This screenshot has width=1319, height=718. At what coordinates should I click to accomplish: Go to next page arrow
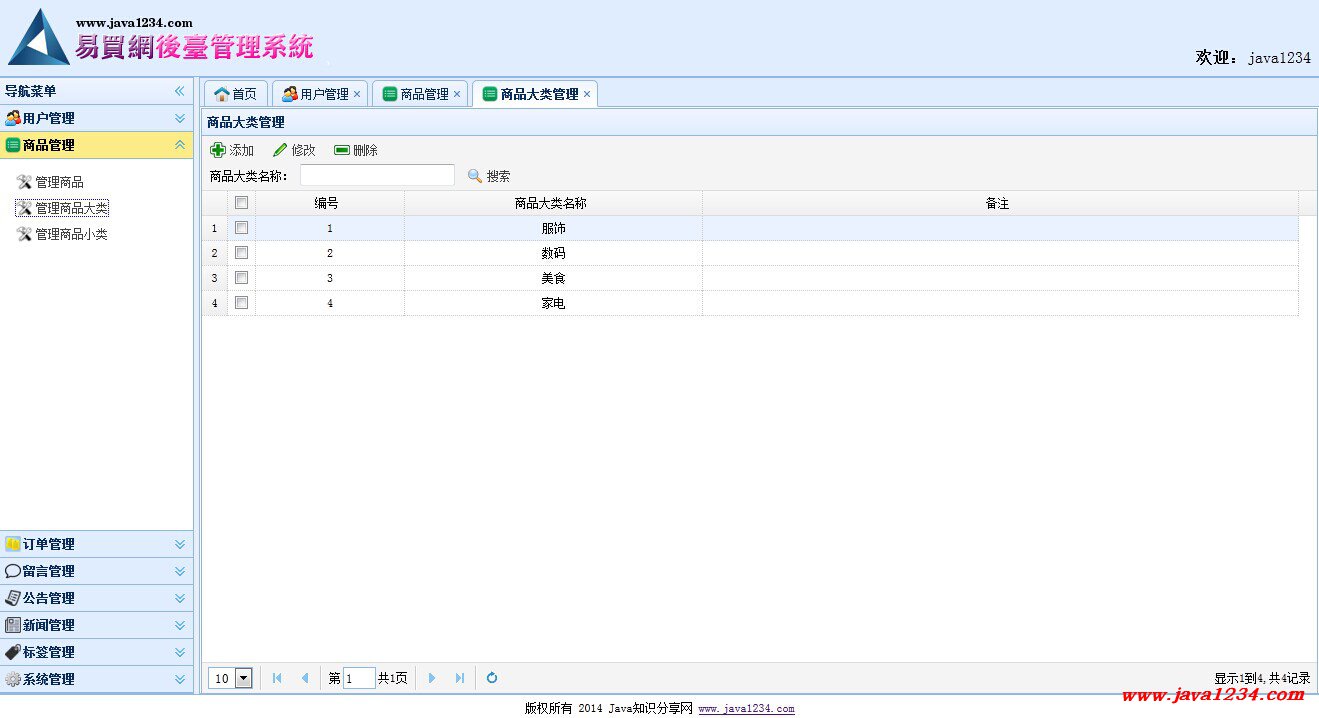pos(432,678)
